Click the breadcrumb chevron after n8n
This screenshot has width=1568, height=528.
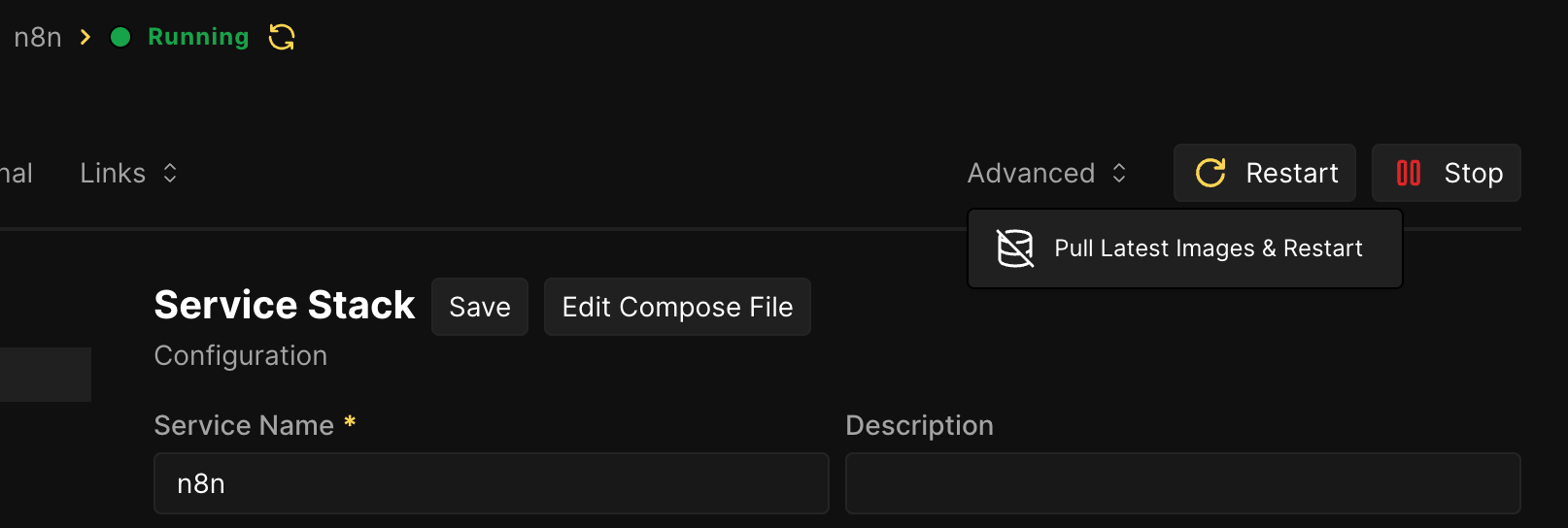[x=85, y=37]
